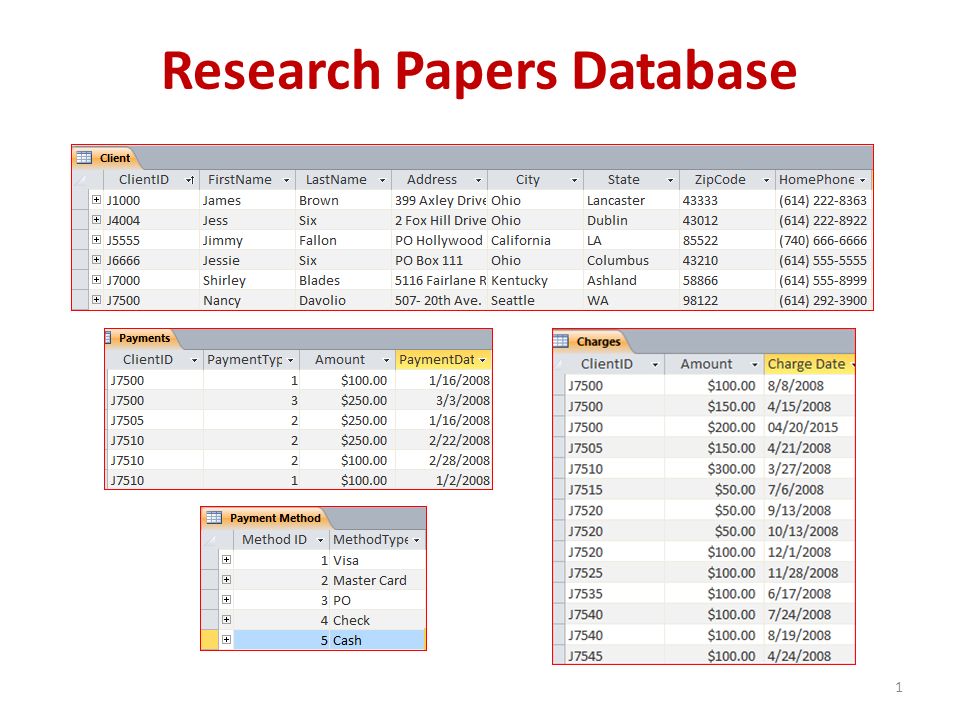Expand the Check method row
Screen dimensions: 960x720
tap(227, 620)
